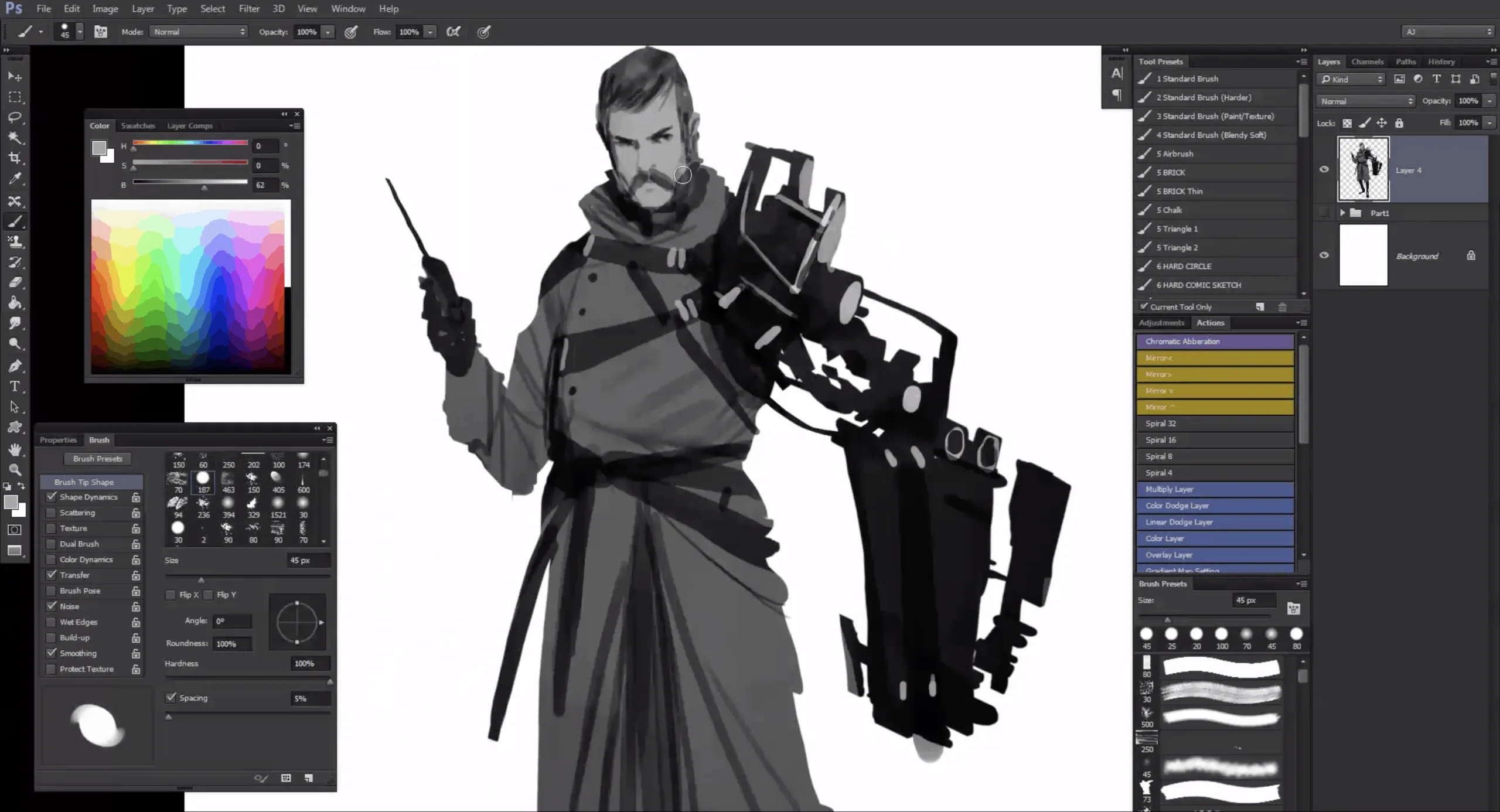Select the Hand tool
The width and height of the screenshot is (1500, 812).
point(16,450)
